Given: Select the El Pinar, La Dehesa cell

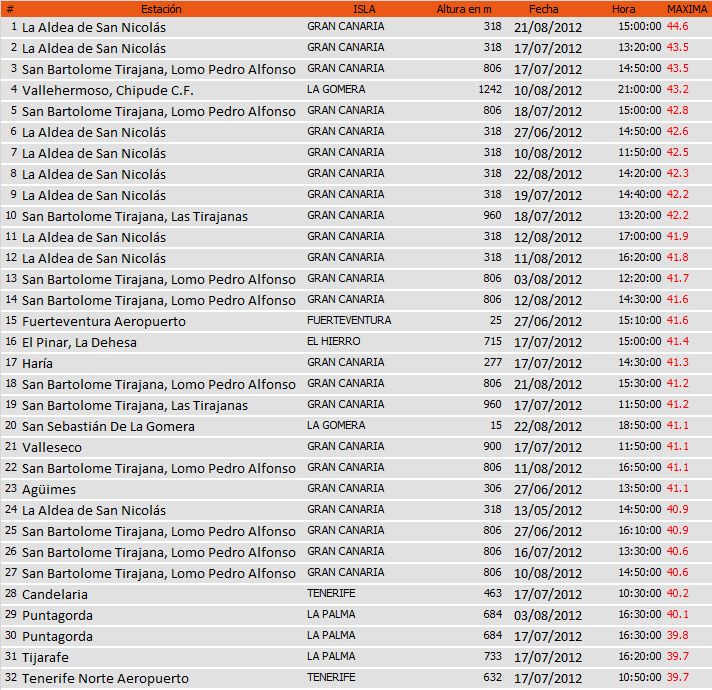Looking at the screenshot, I should coord(79,342).
